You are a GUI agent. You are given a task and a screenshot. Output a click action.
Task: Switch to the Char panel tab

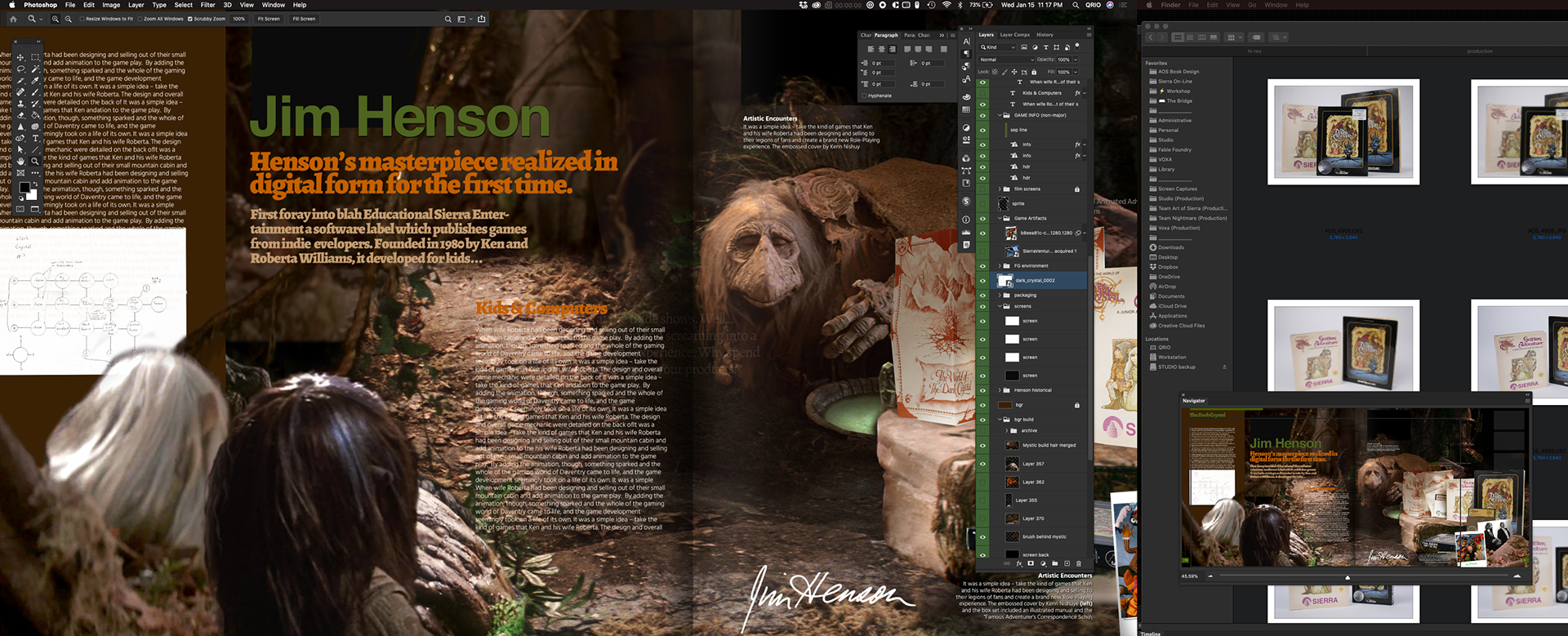coord(866,35)
